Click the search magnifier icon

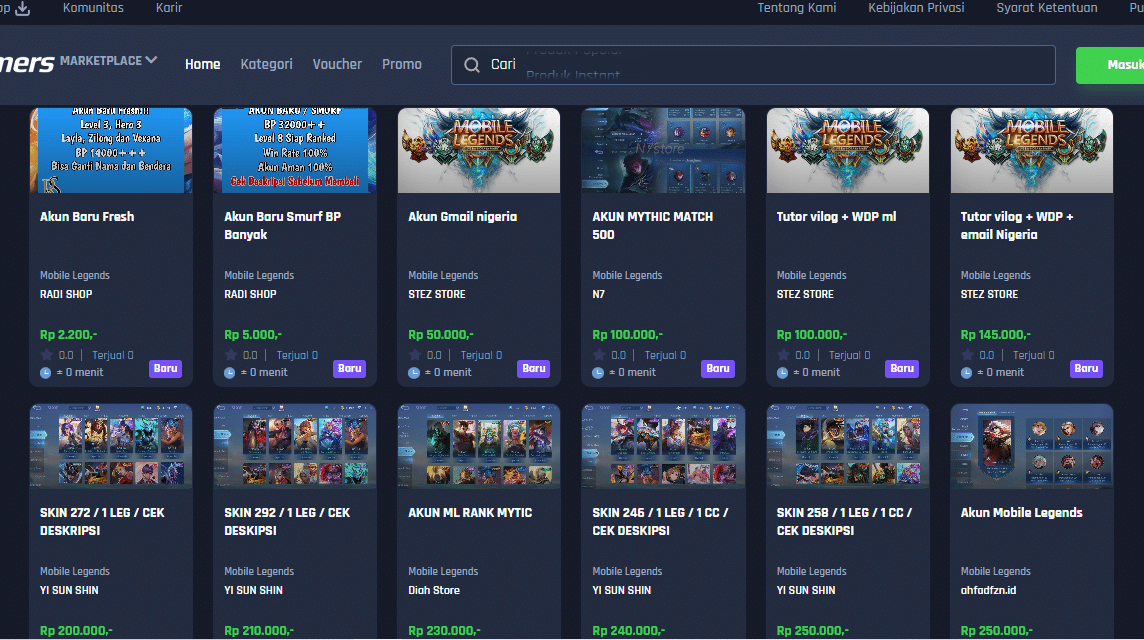pyautogui.click(x=472, y=65)
